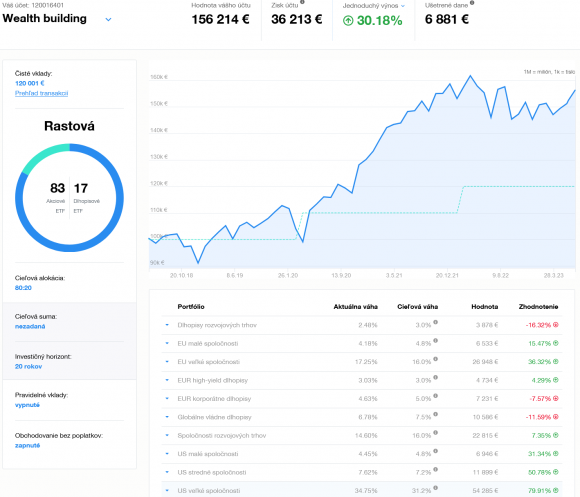Click info icon for EUR high-yield dlhopisy target weight
This screenshot has height=497, width=580.
(435, 377)
